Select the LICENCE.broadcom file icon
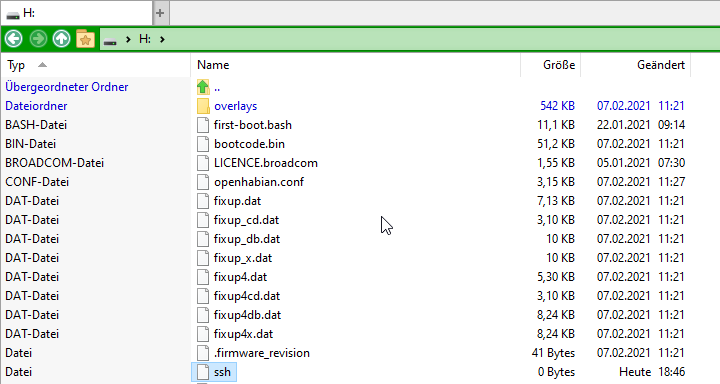The height and width of the screenshot is (384, 720). [x=203, y=163]
